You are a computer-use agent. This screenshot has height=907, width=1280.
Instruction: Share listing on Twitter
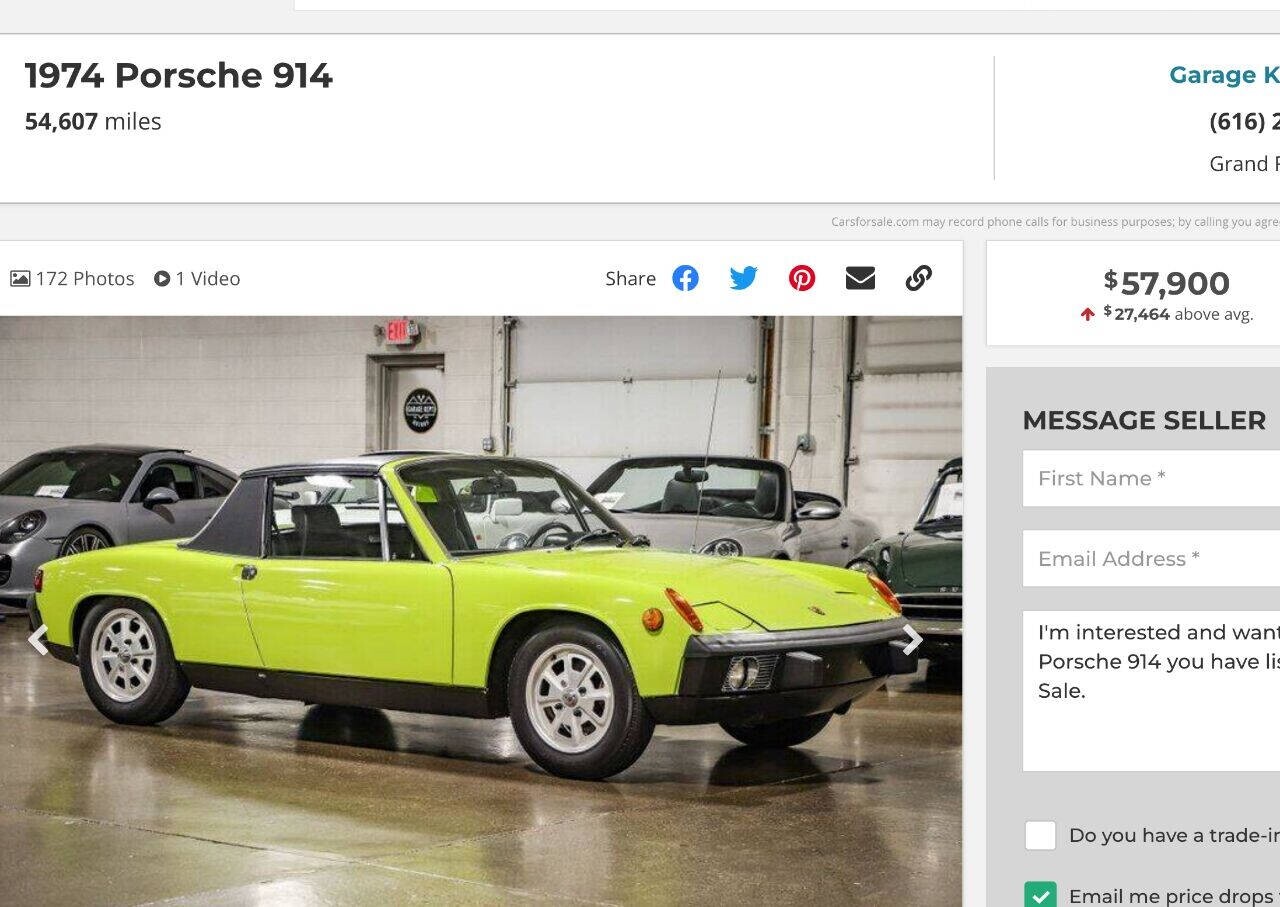[x=743, y=278]
